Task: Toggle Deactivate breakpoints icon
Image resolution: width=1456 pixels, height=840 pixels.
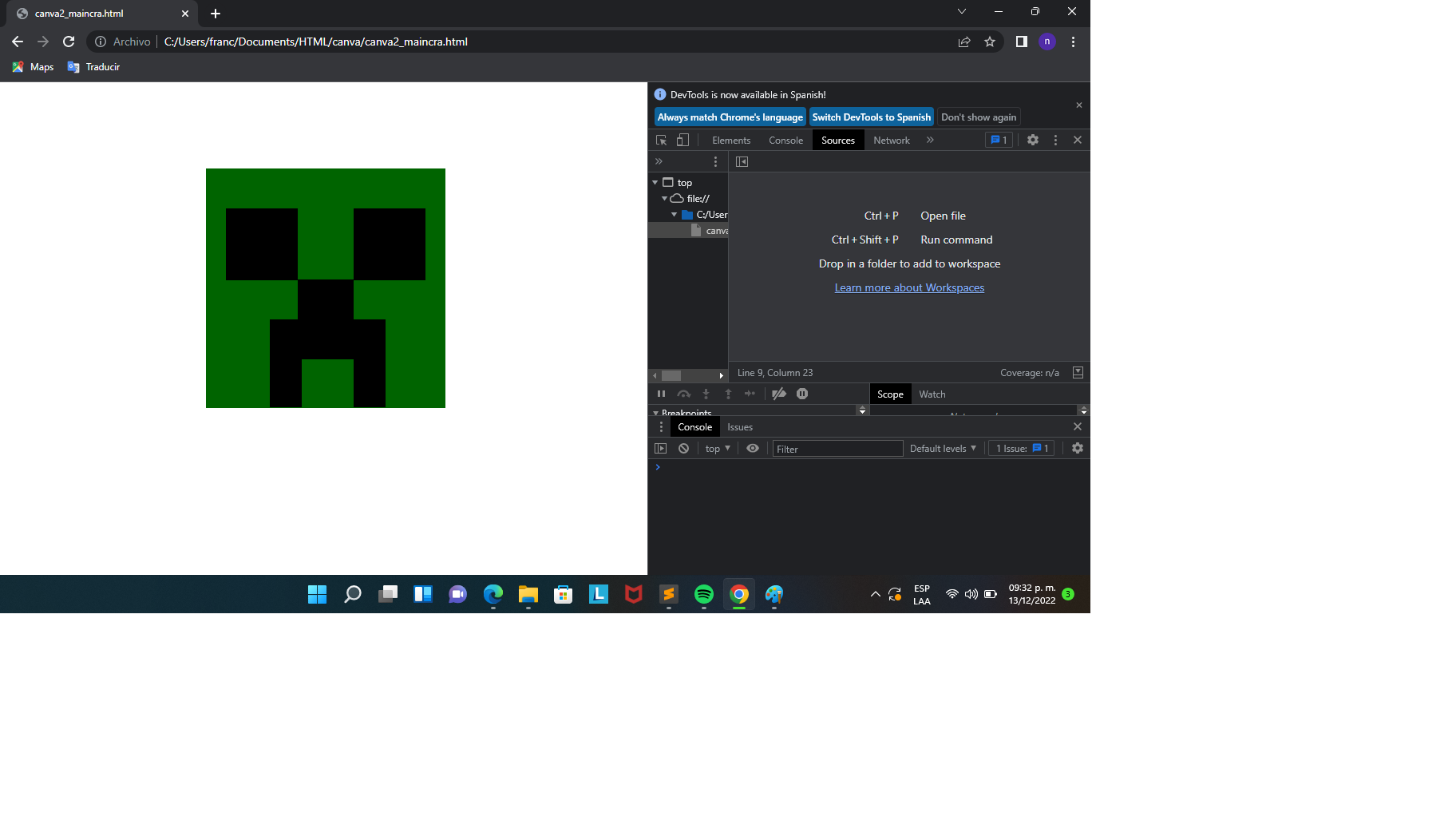Action: pyautogui.click(x=779, y=394)
